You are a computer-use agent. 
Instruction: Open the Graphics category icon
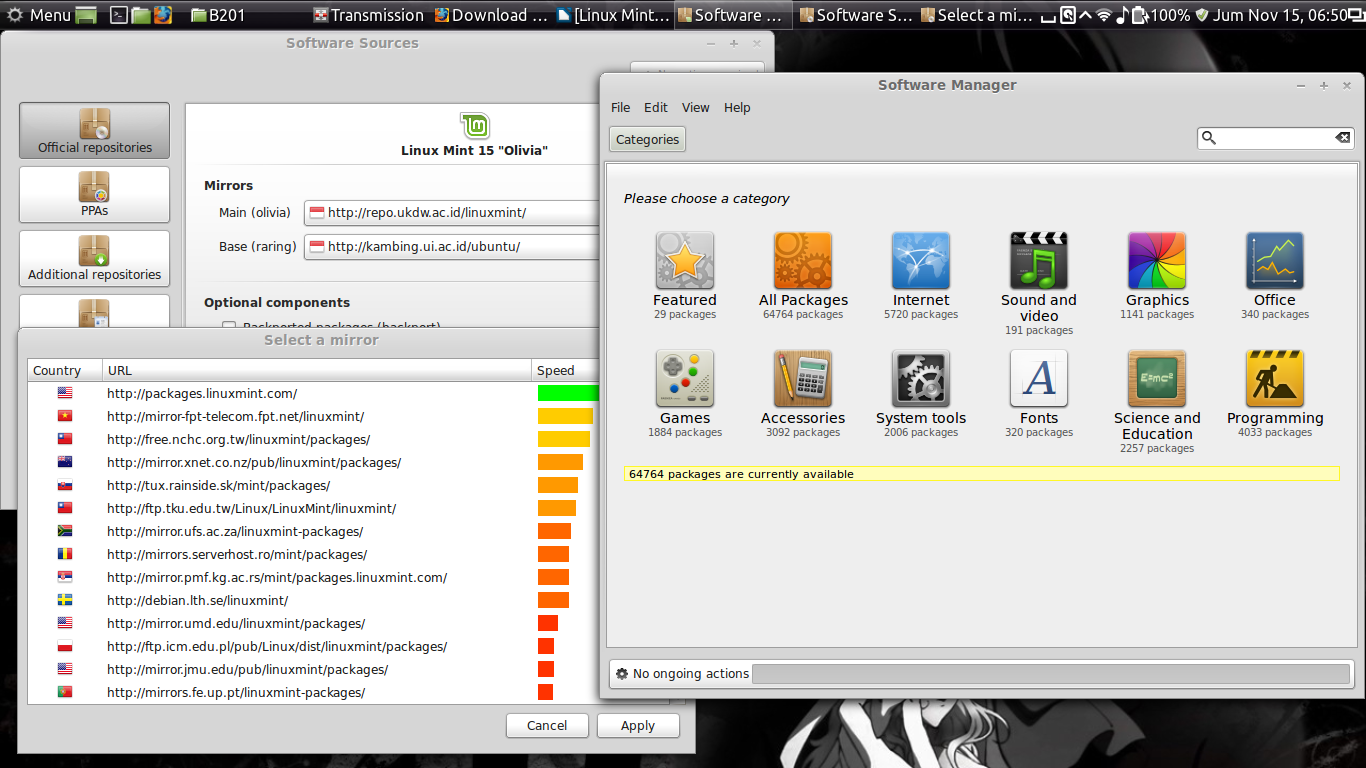[1157, 261]
